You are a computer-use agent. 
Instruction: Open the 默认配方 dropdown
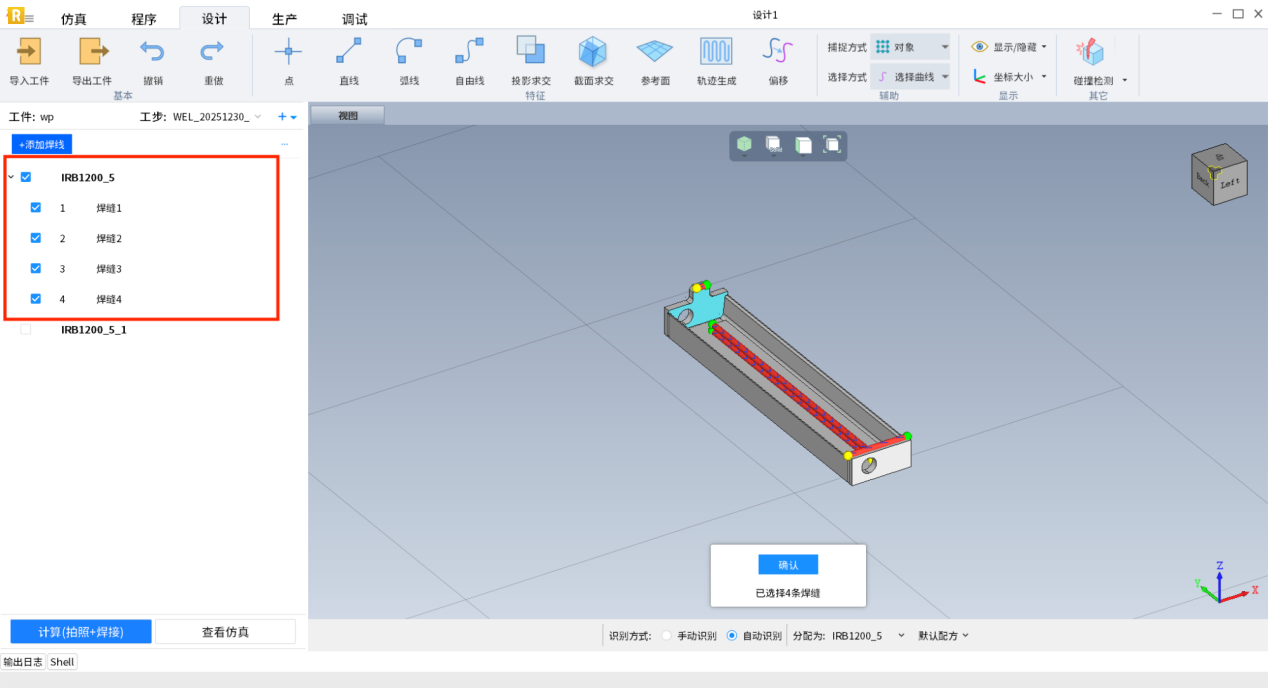tap(944, 636)
